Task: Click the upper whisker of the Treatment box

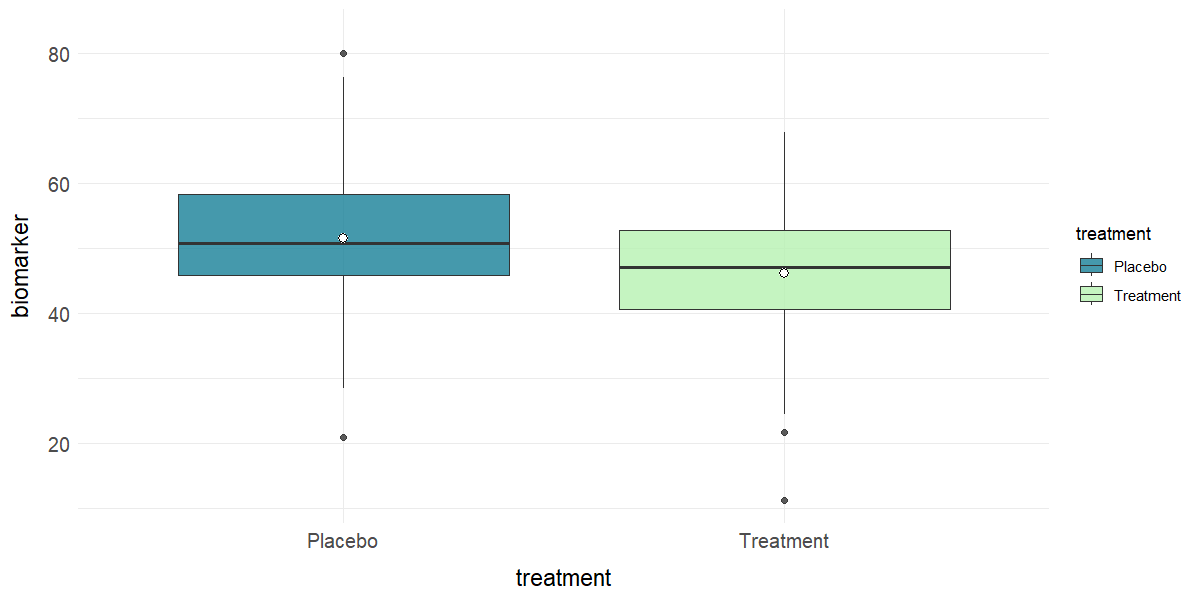Action: point(784,180)
